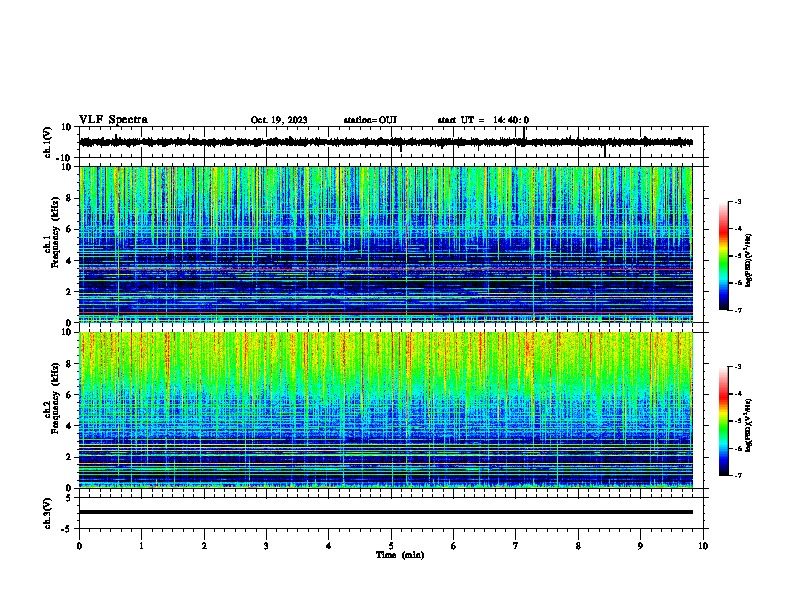Click time axis tick label "8"

click(578, 545)
